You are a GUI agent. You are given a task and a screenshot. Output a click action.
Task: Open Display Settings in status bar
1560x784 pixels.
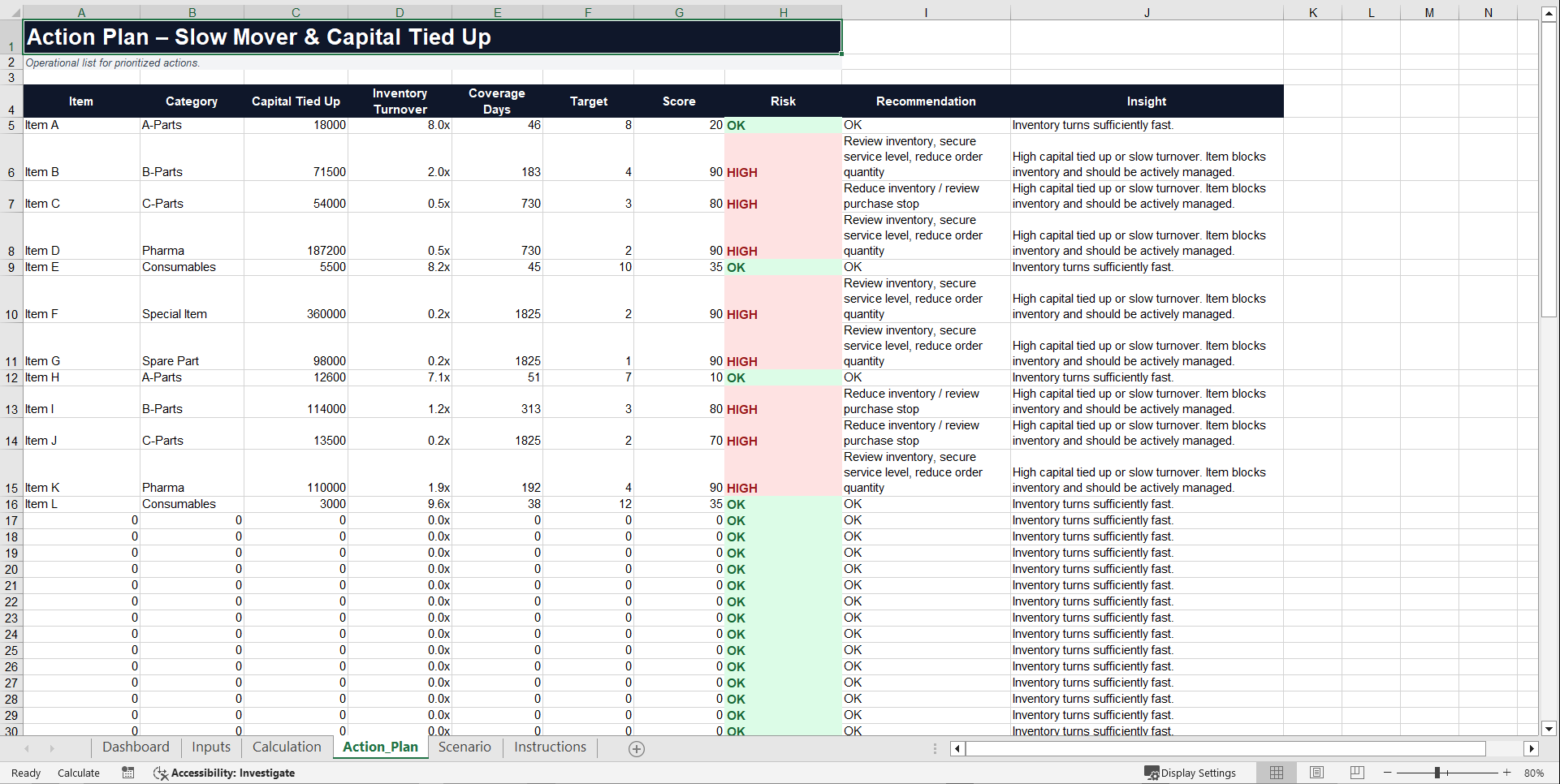point(1190,773)
